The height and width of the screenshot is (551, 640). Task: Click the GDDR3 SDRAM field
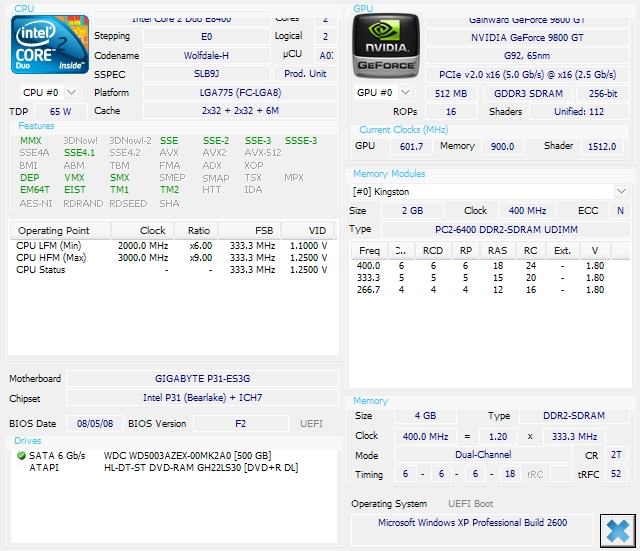pos(528,93)
